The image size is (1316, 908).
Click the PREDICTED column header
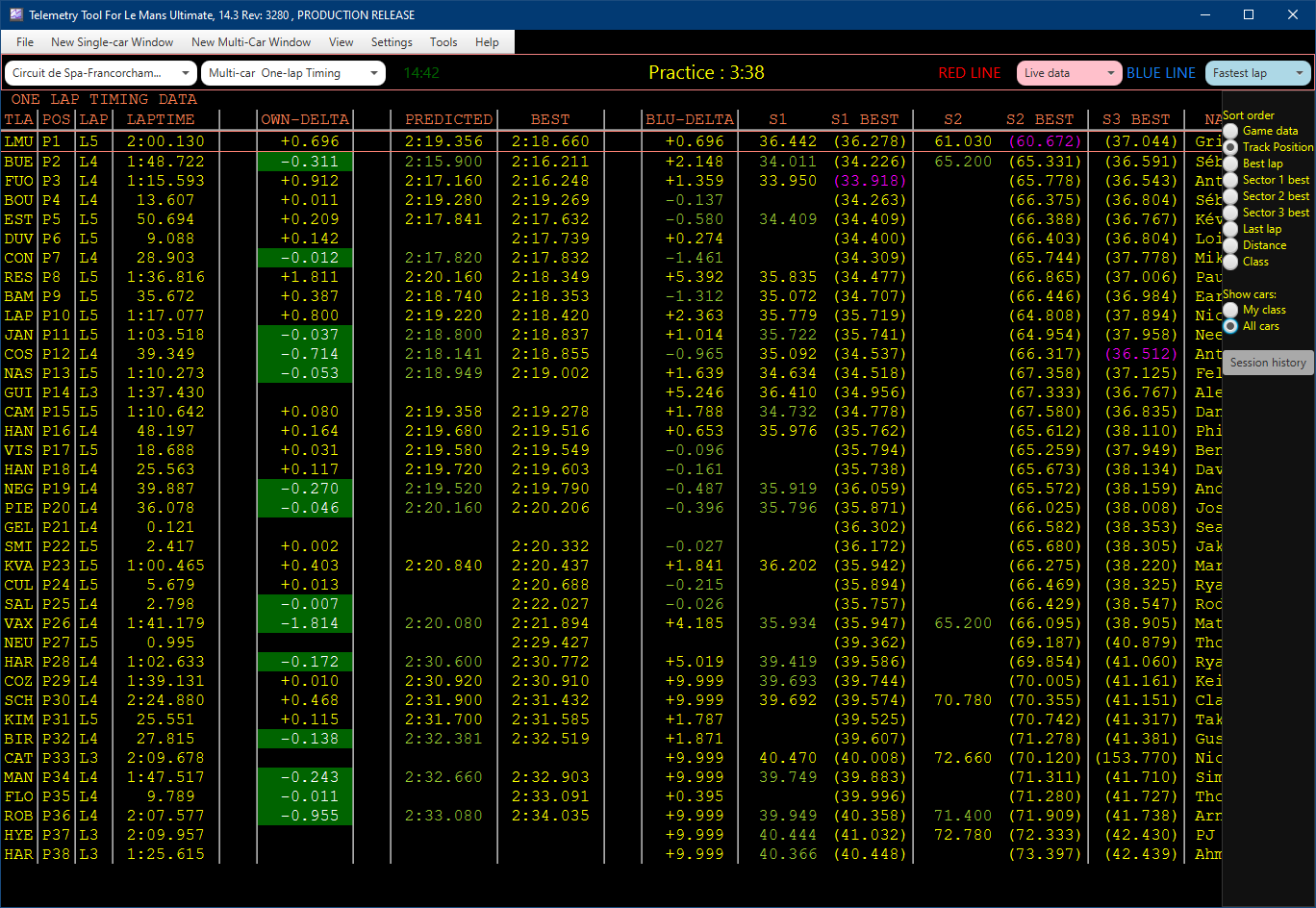click(x=448, y=119)
